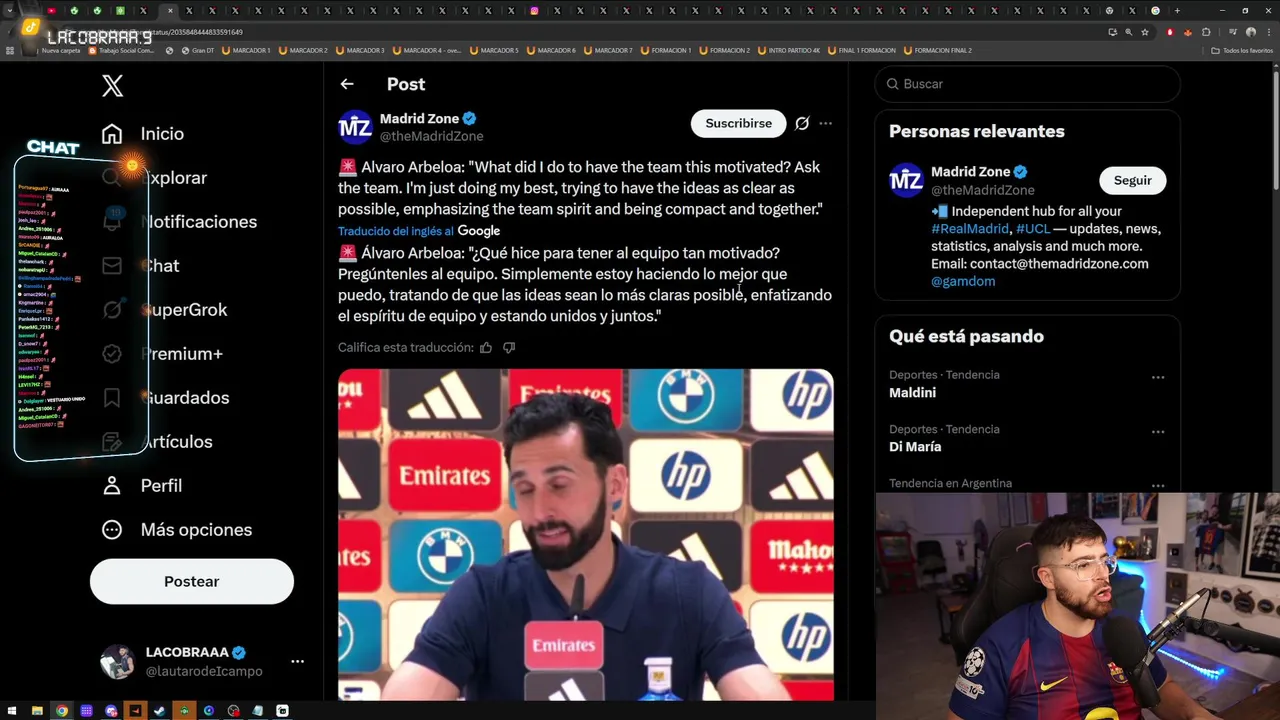Viewport: 1280px width, 720px height.
Task: Open Madrid Zone avatar in the post
Action: pyautogui.click(x=355, y=127)
